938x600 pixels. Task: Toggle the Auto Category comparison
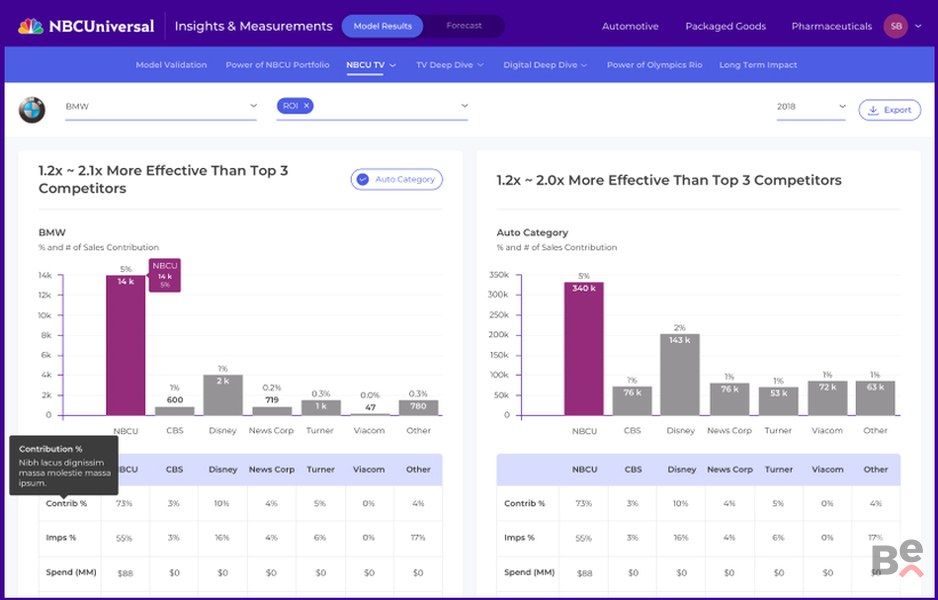tap(397, 179)
